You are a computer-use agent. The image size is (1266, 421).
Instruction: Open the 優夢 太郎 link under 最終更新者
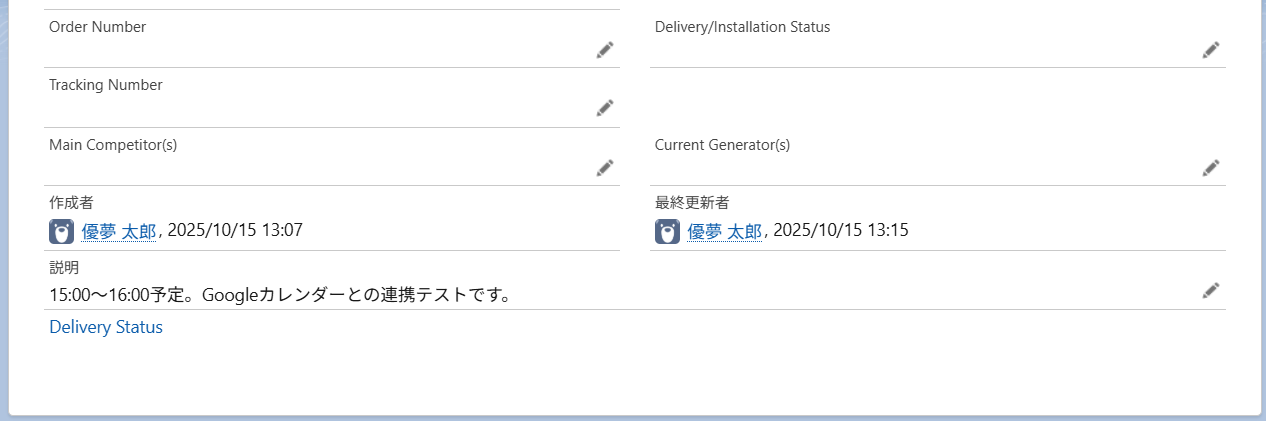tap(725, 231)
